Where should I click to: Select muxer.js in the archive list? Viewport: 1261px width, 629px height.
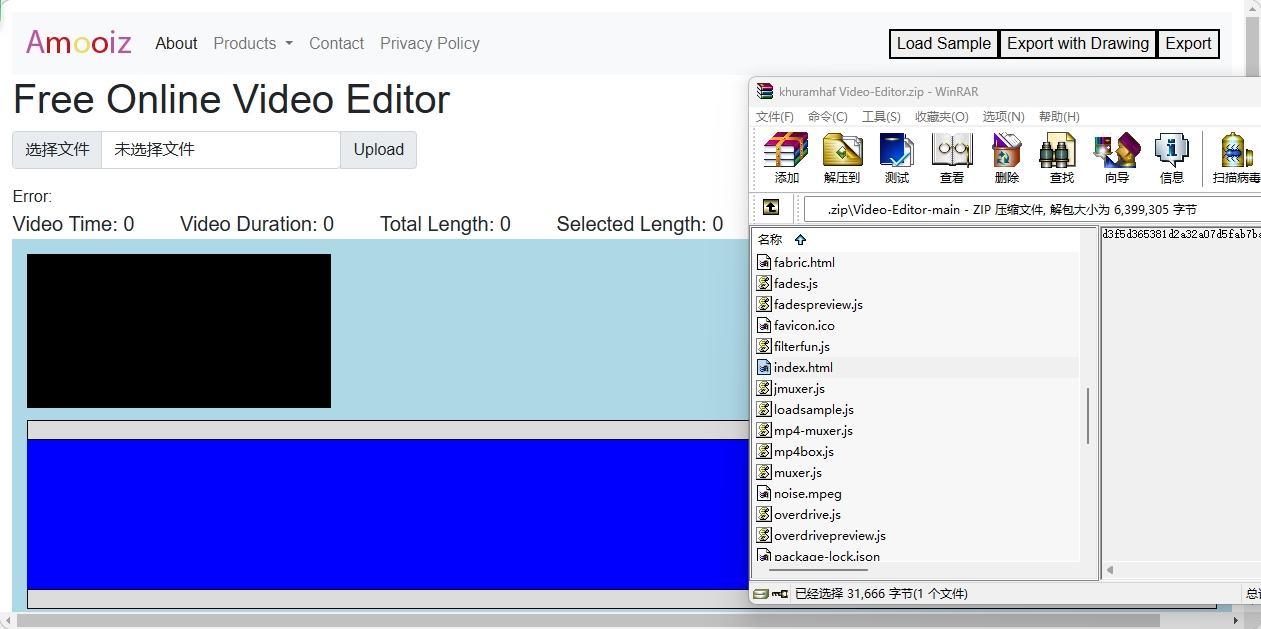798,472
